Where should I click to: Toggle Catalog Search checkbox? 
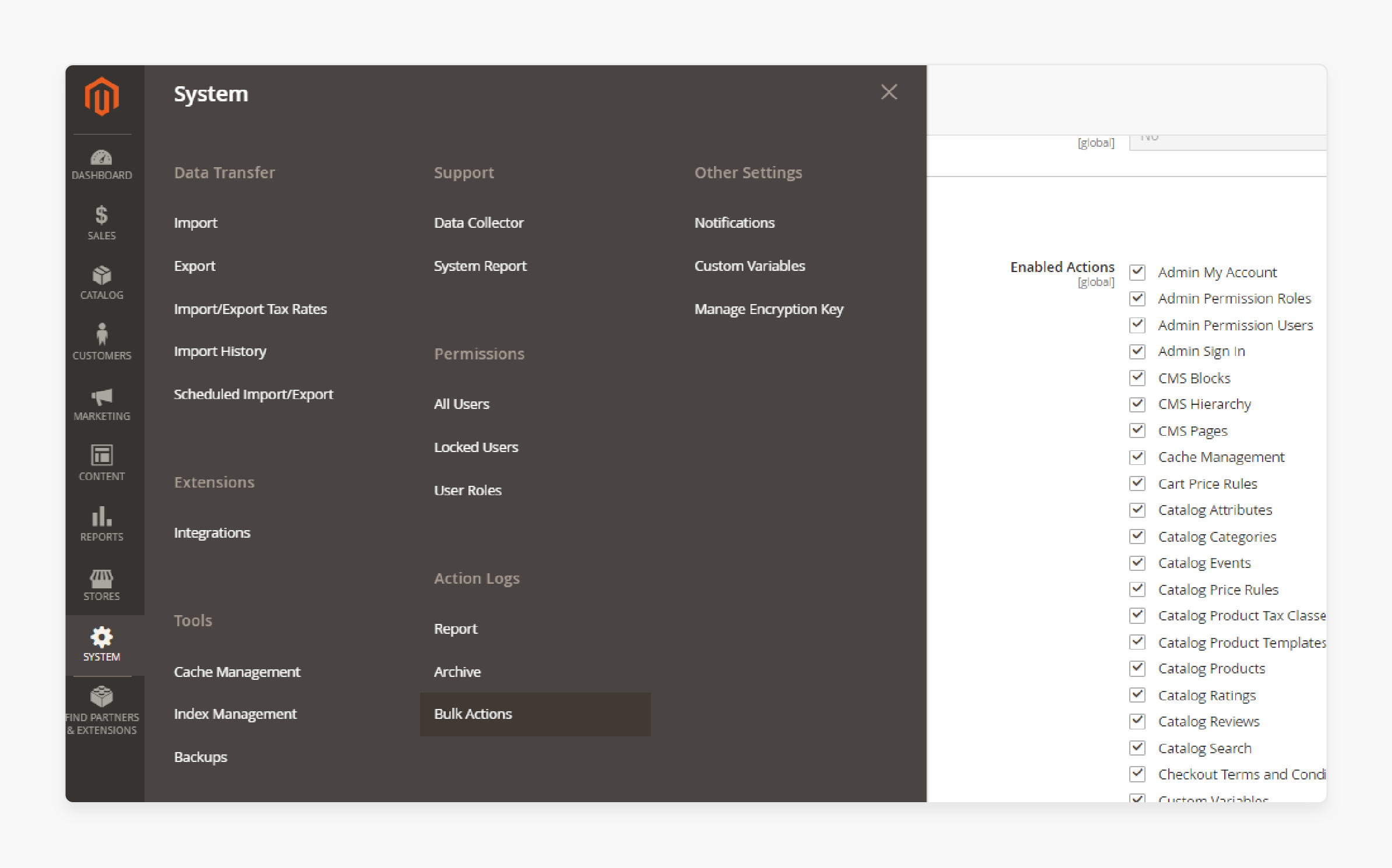coord(1137,748)
